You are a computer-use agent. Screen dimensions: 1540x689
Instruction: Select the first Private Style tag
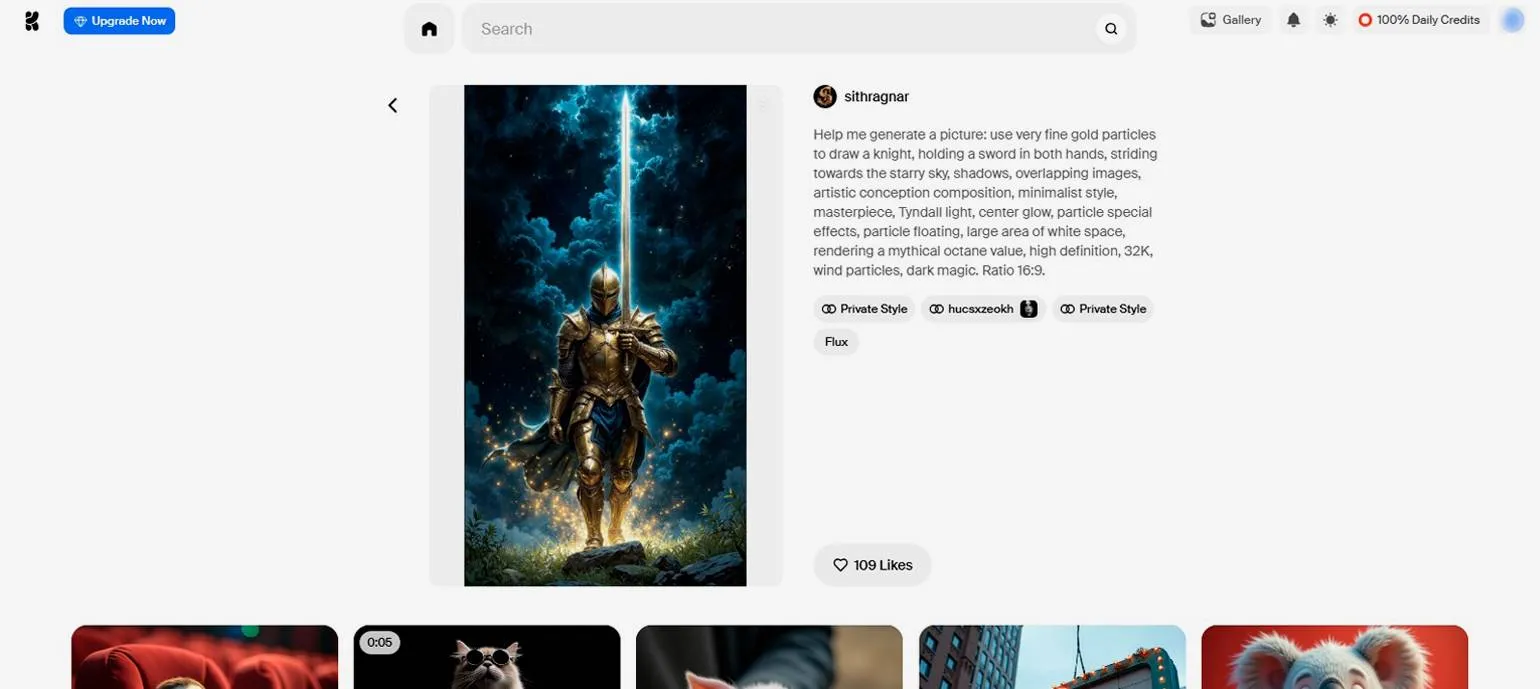[x=864, y=309]
